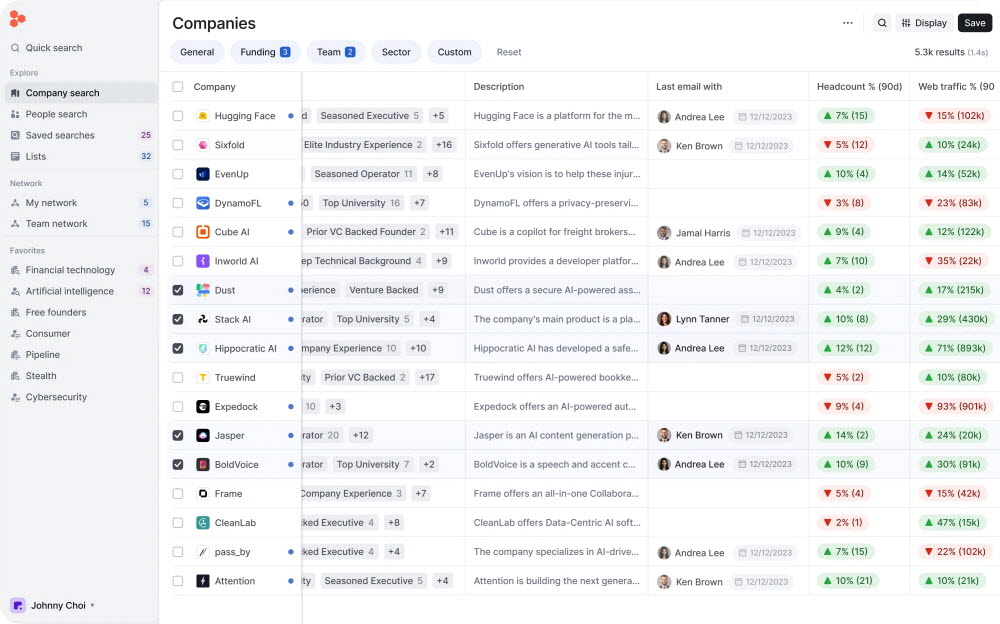
Task: Click the Reset filters link
Action: point(509,52)
